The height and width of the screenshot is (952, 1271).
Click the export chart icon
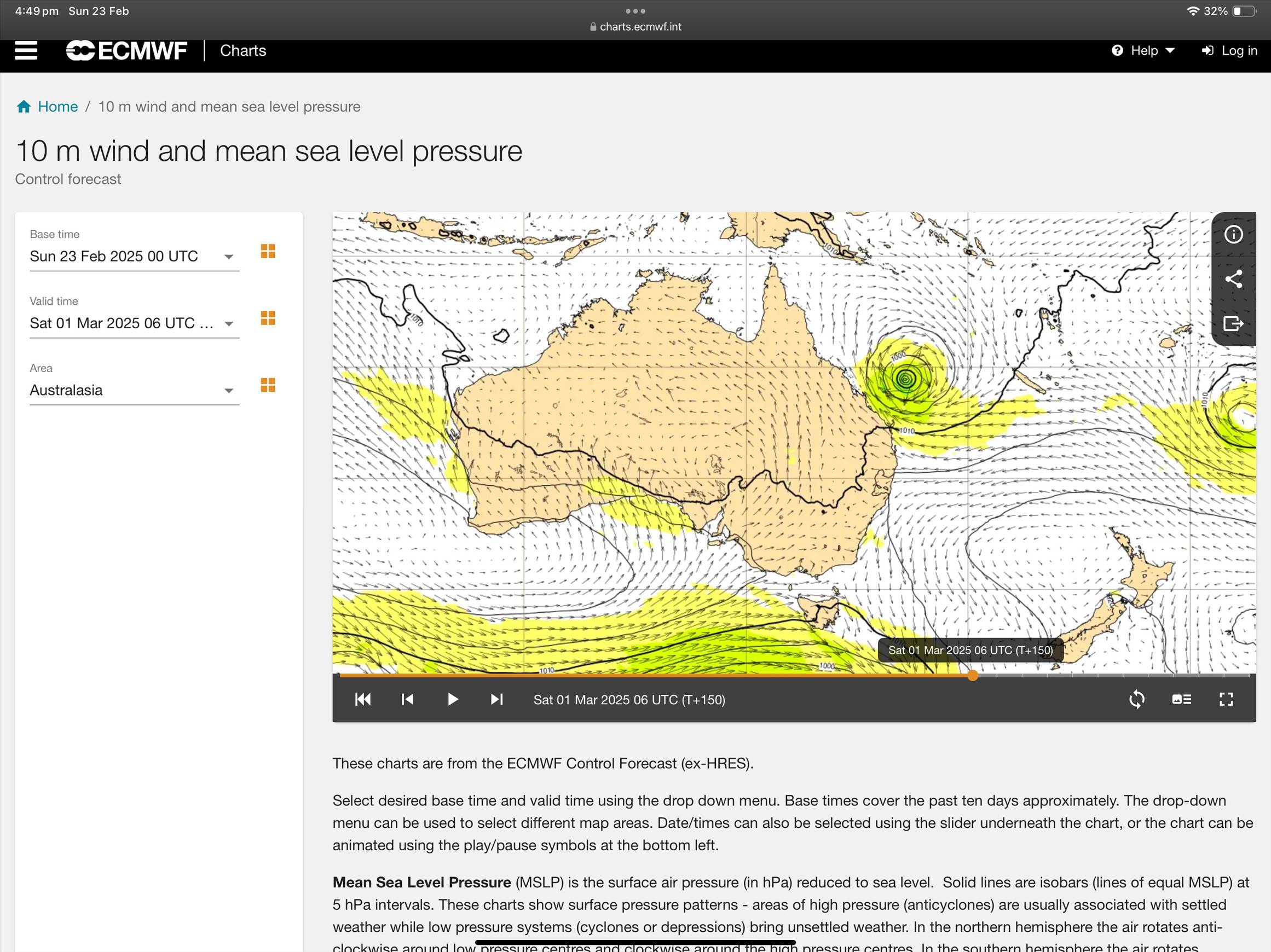[1233, 323]
